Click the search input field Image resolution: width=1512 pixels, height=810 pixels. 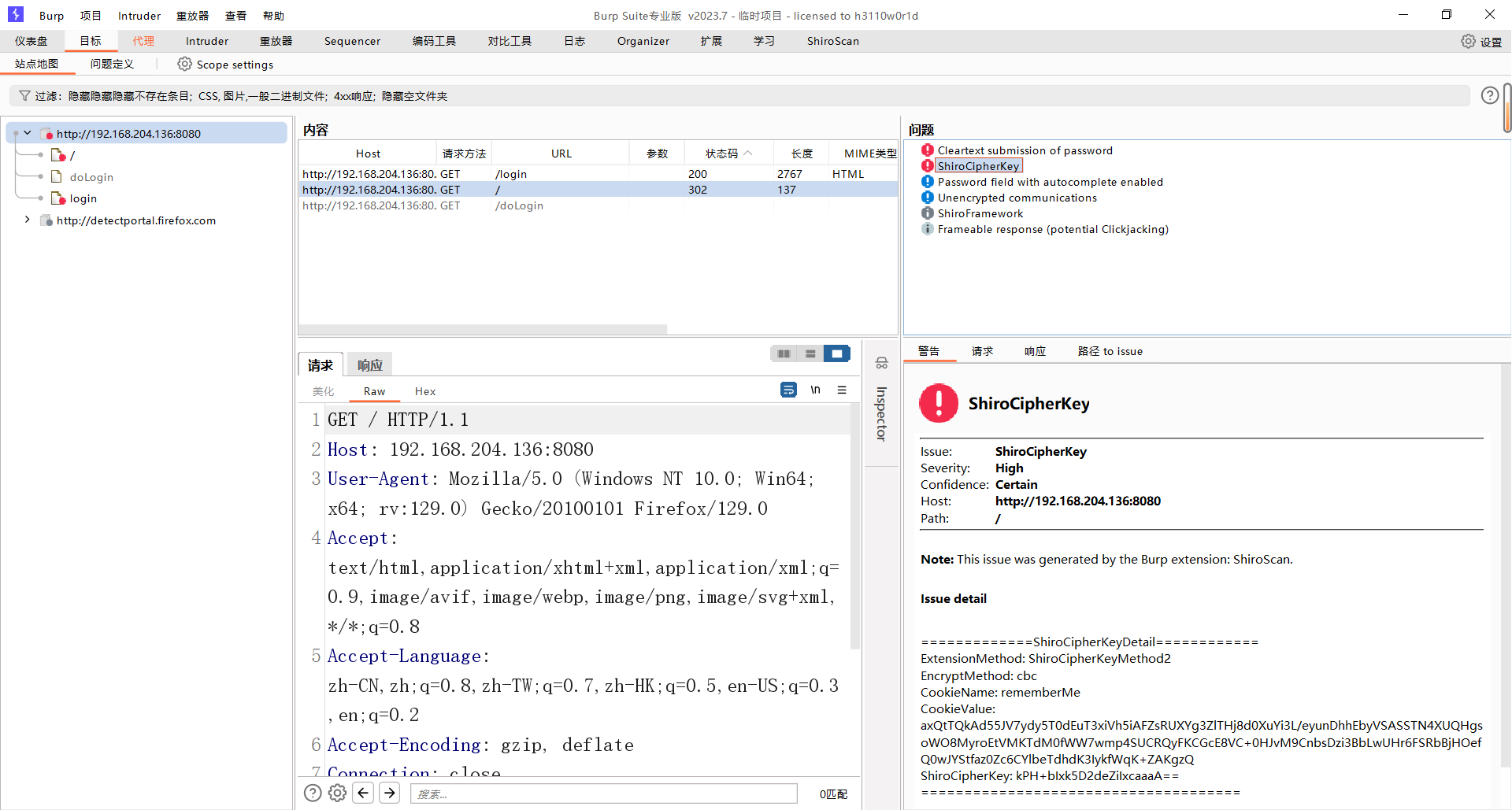coord(603,793)
